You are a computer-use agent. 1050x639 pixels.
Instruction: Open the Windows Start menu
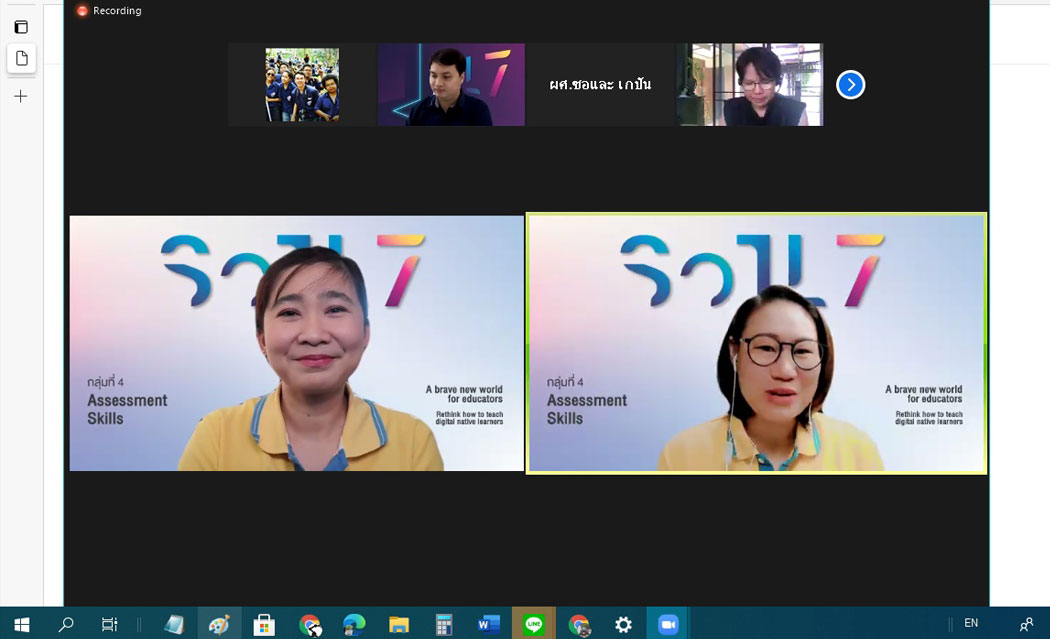click(x=21, y=624)
